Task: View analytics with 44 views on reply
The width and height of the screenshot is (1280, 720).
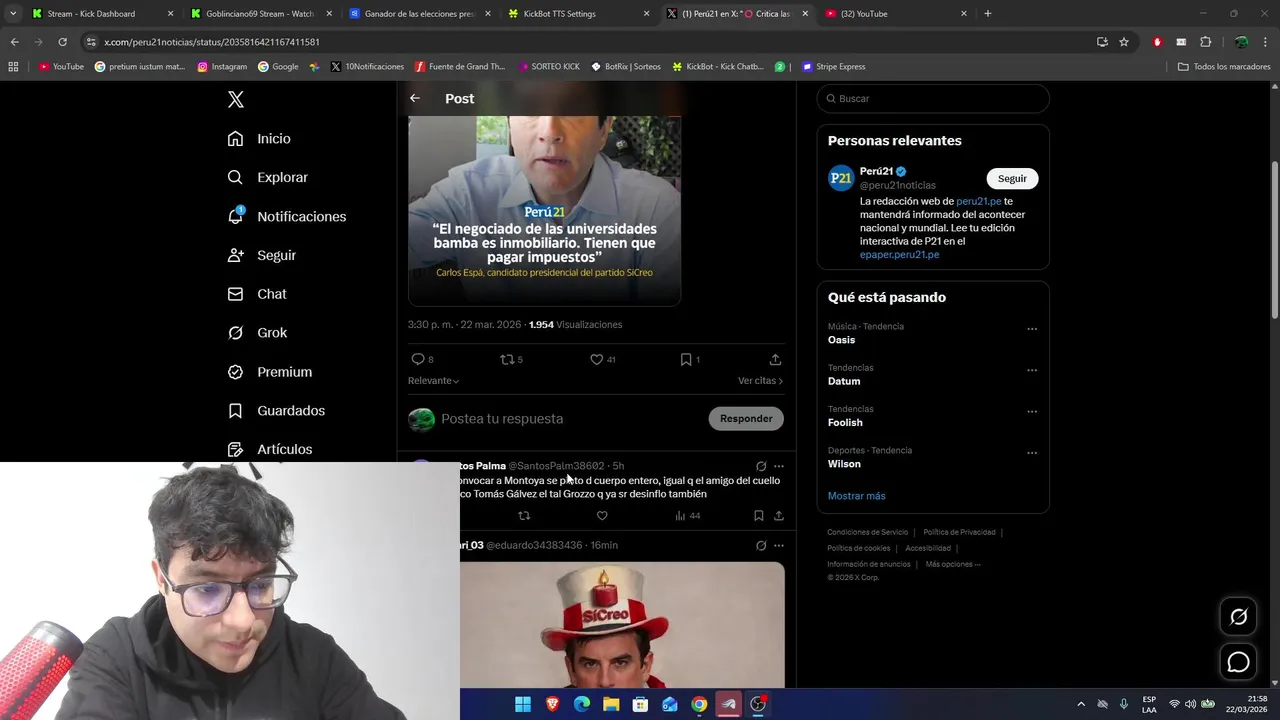Action: pyautogui.click(x=687, y=516)
